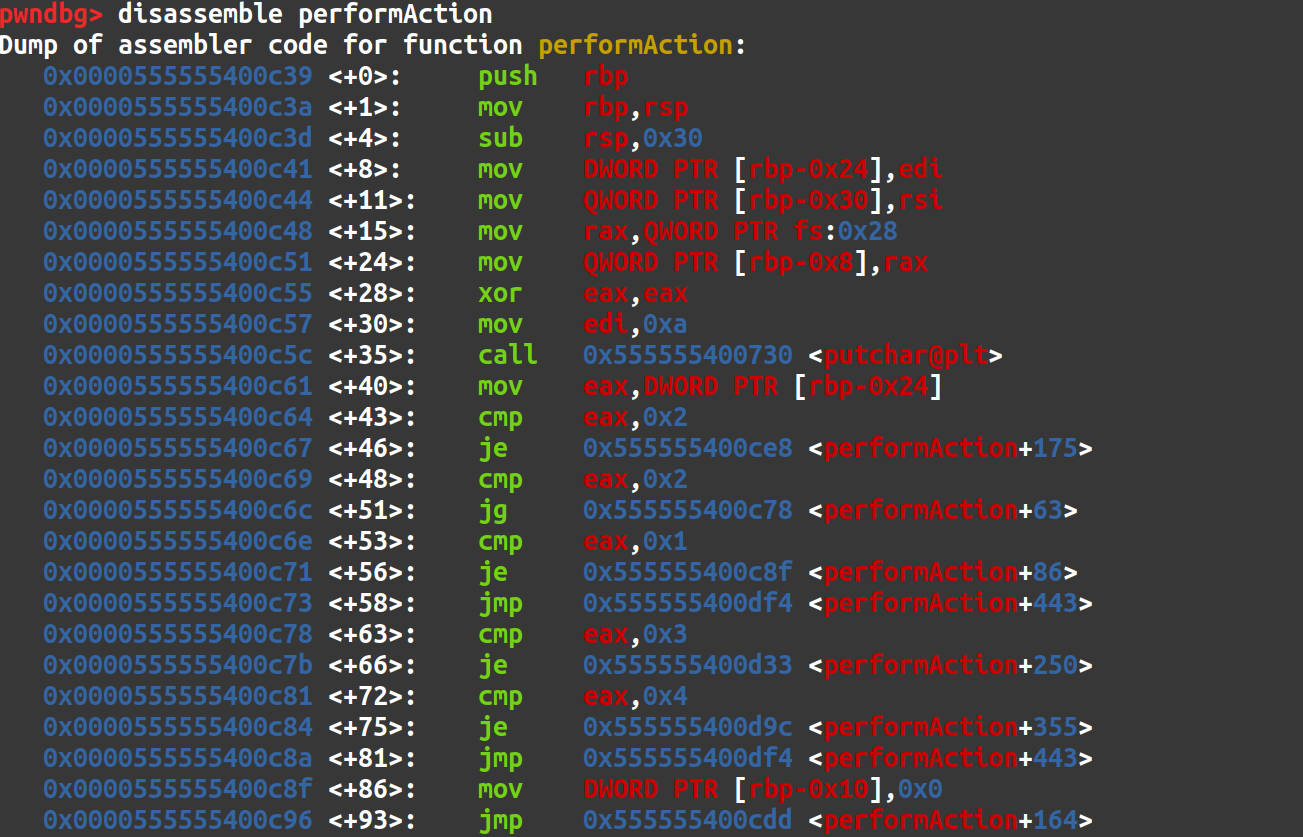Click the address 0x555555400cdd on the last line
The height and width of the screenshot is (837, 1303).
[687, 820]
